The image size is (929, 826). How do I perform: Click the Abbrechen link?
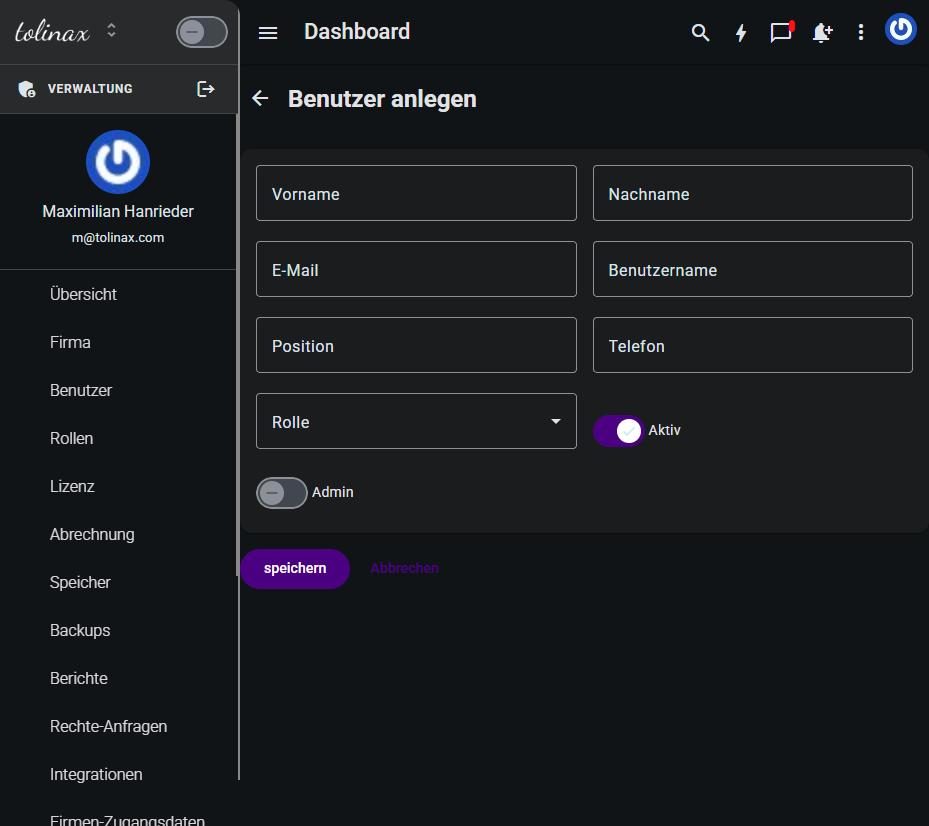[x=405, y=568]
